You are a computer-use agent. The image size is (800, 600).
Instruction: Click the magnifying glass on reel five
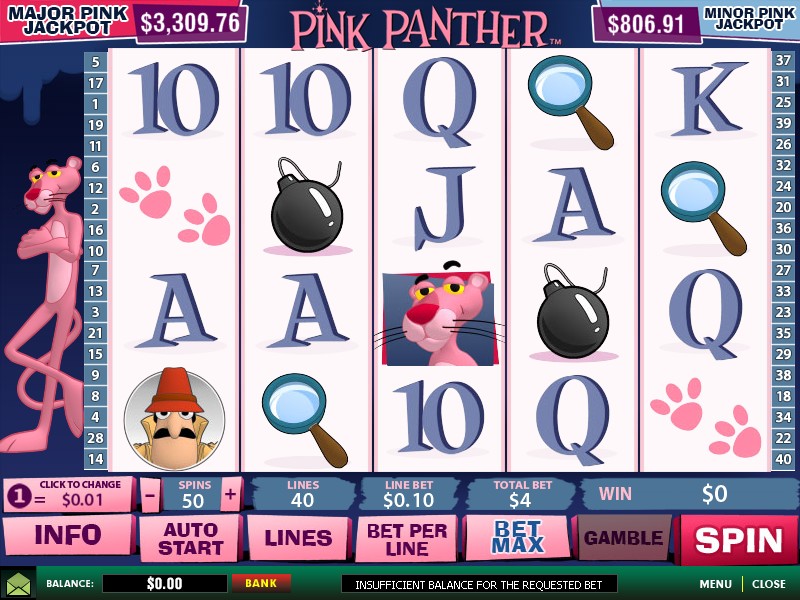pyautogui.click(x=703, y=208)
